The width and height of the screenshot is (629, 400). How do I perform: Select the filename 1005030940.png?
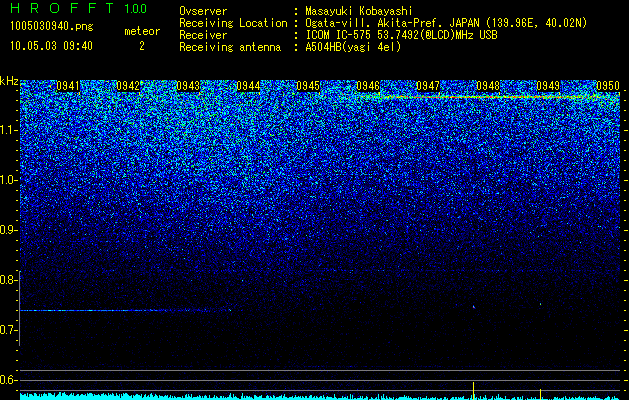(52, 26)
